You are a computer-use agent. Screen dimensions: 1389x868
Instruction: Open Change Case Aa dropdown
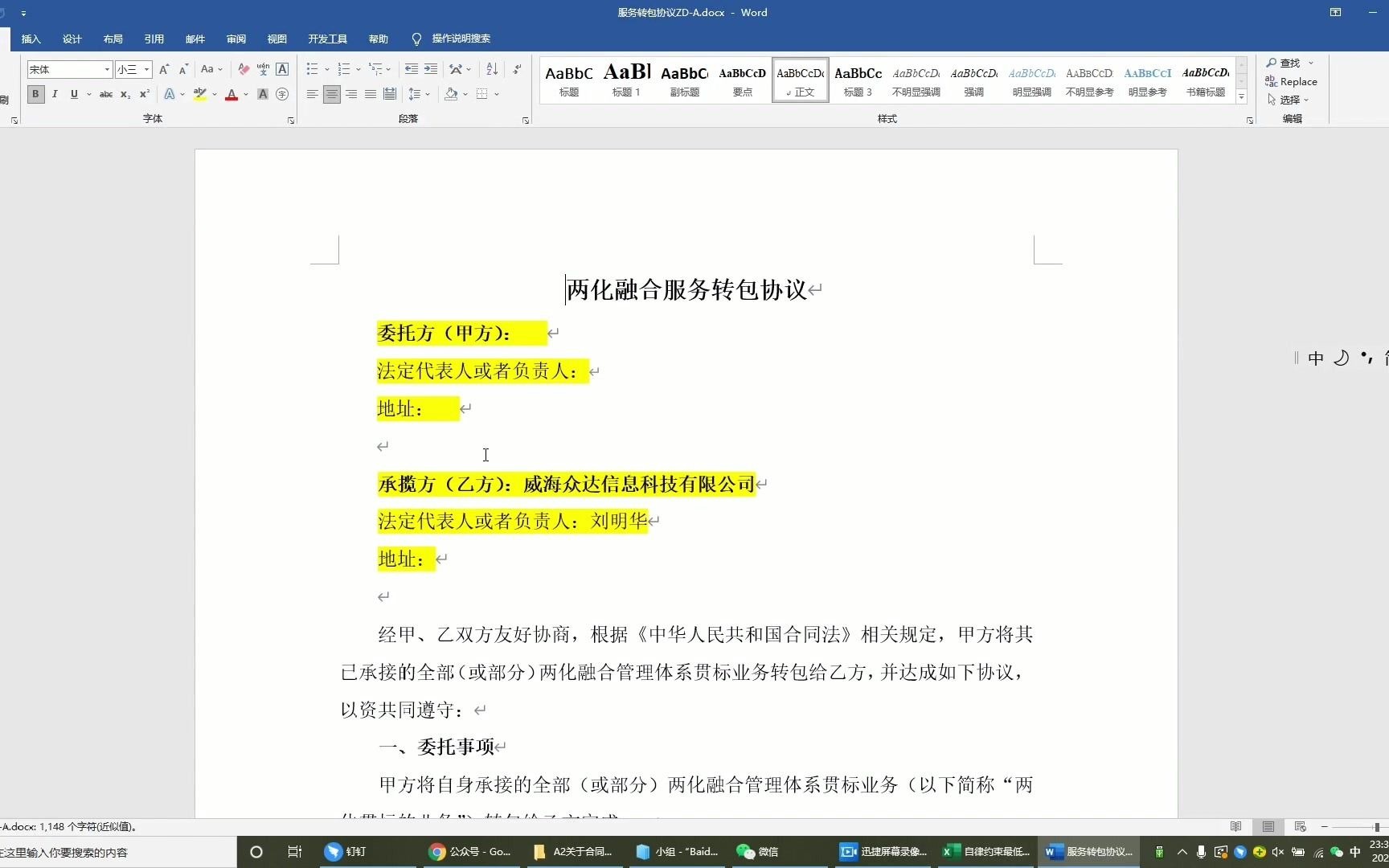(x=211, y=69)
